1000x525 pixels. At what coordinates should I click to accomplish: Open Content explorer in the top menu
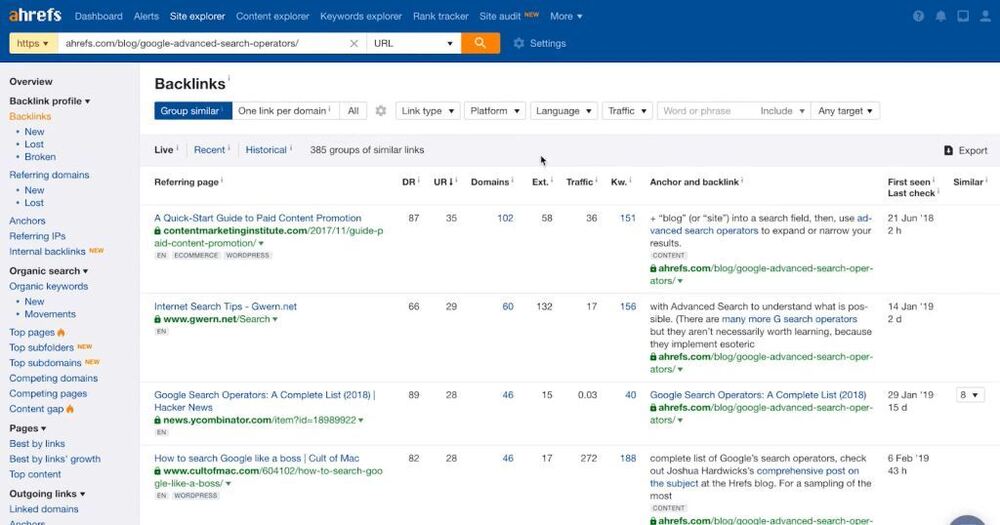[x=272, y=16]
